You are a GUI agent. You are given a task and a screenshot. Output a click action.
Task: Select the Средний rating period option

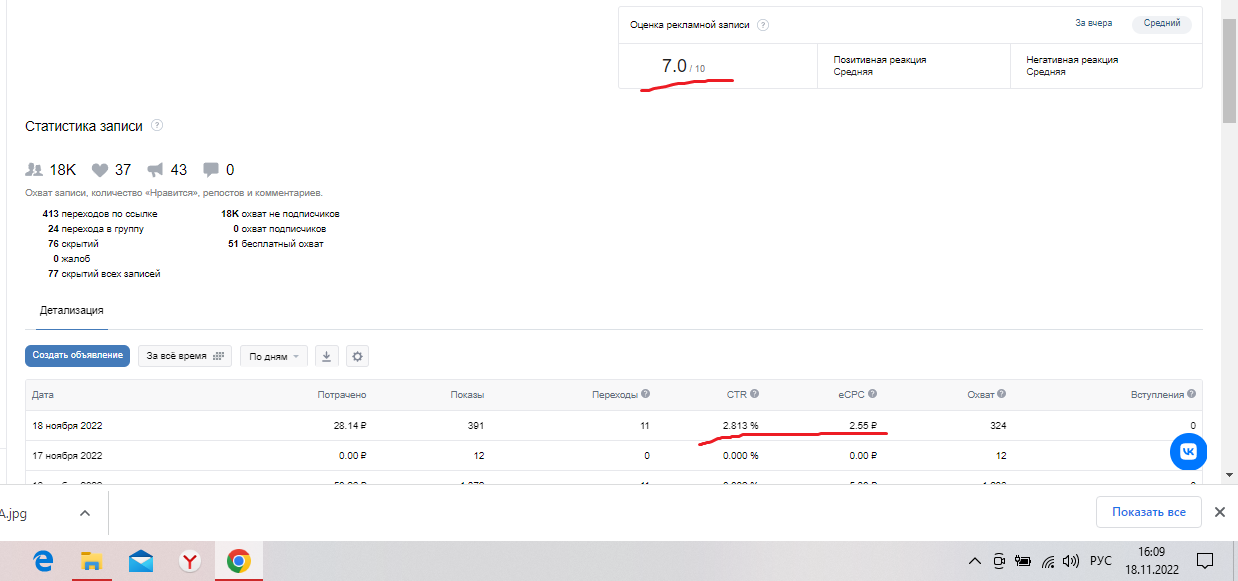tap(1161, 23)
